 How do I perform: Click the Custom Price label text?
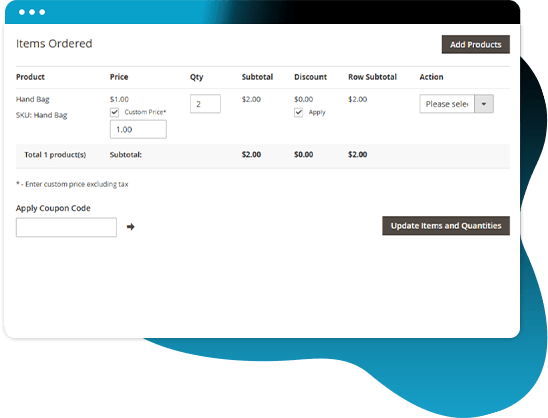(x=145, y=112)
